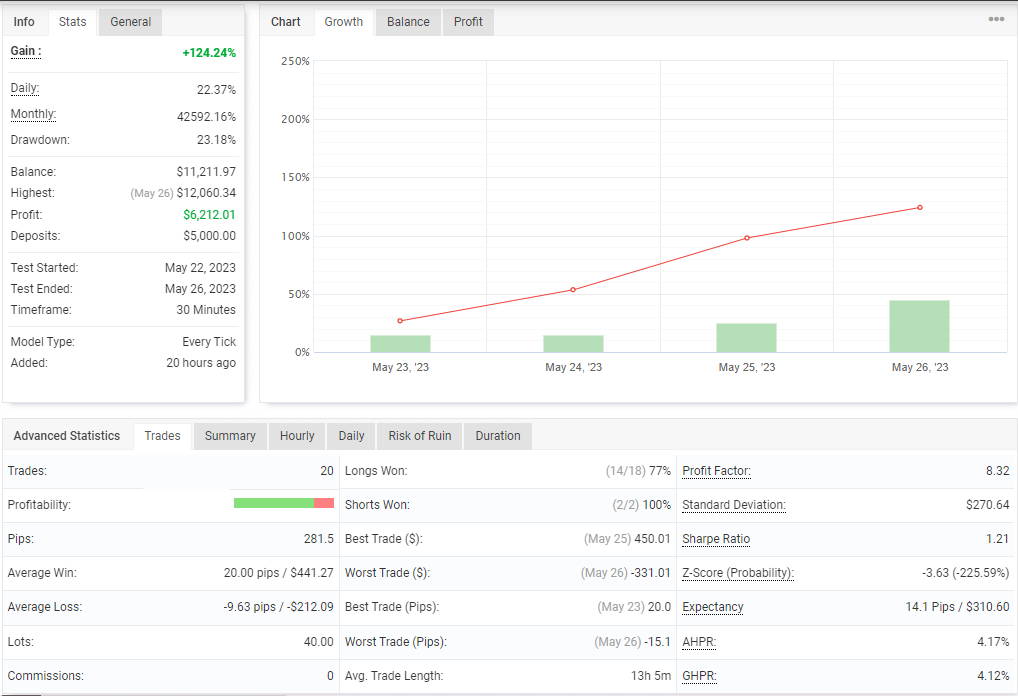Click the May 25 growth data point
Screen dimensions: 1018x696
pyautogui.click(x=747, y=238)
